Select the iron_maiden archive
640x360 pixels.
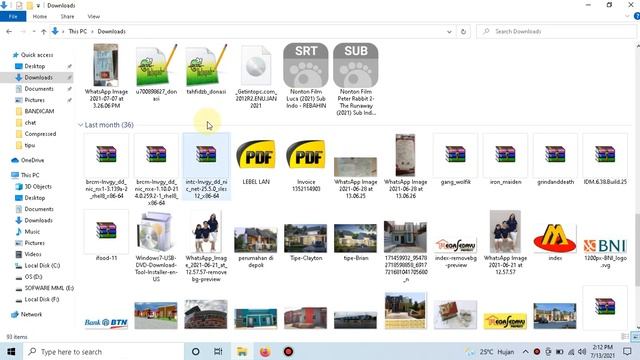coord(505,159)
